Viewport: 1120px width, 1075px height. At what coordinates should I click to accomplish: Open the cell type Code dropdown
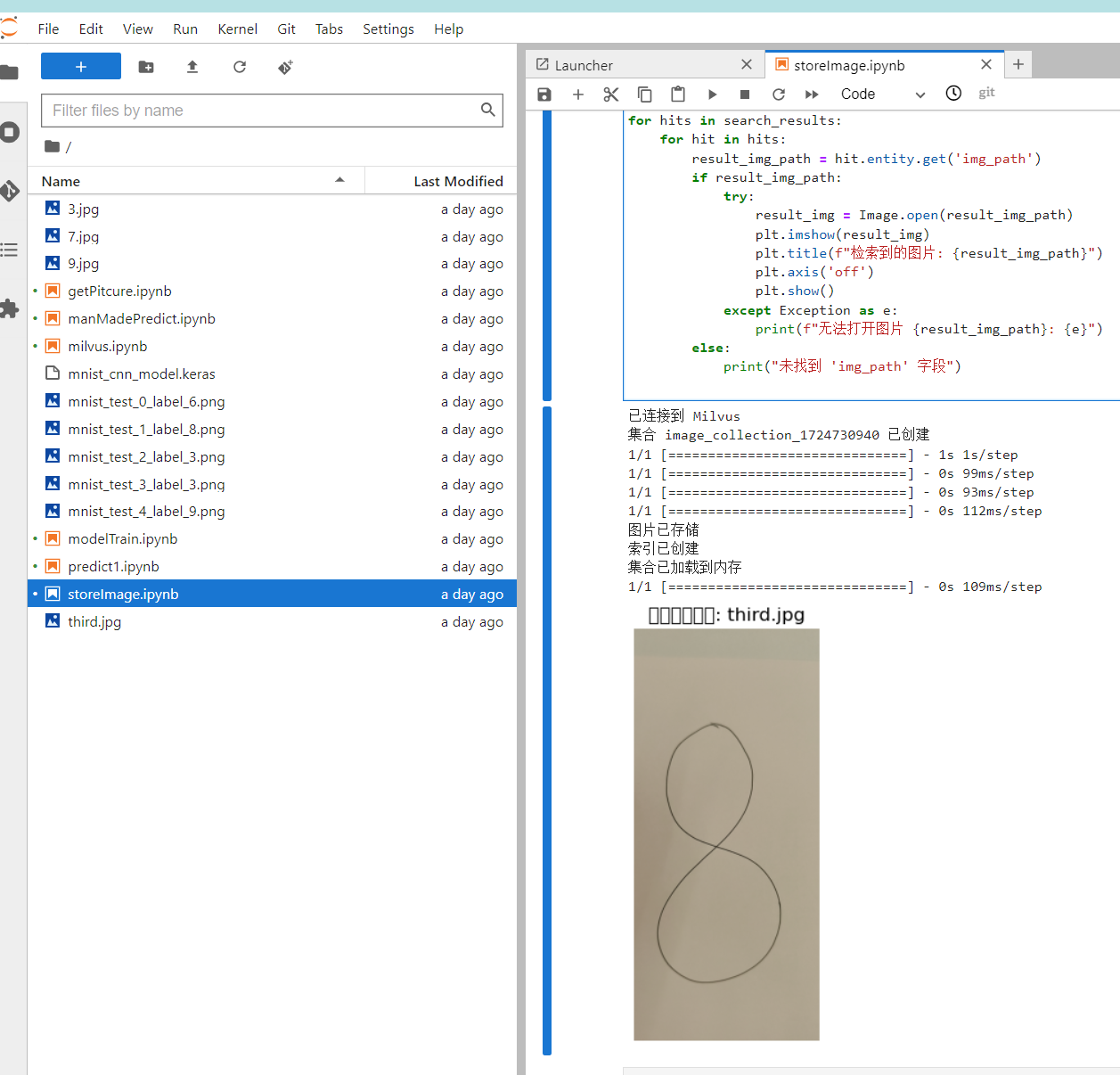883,94
